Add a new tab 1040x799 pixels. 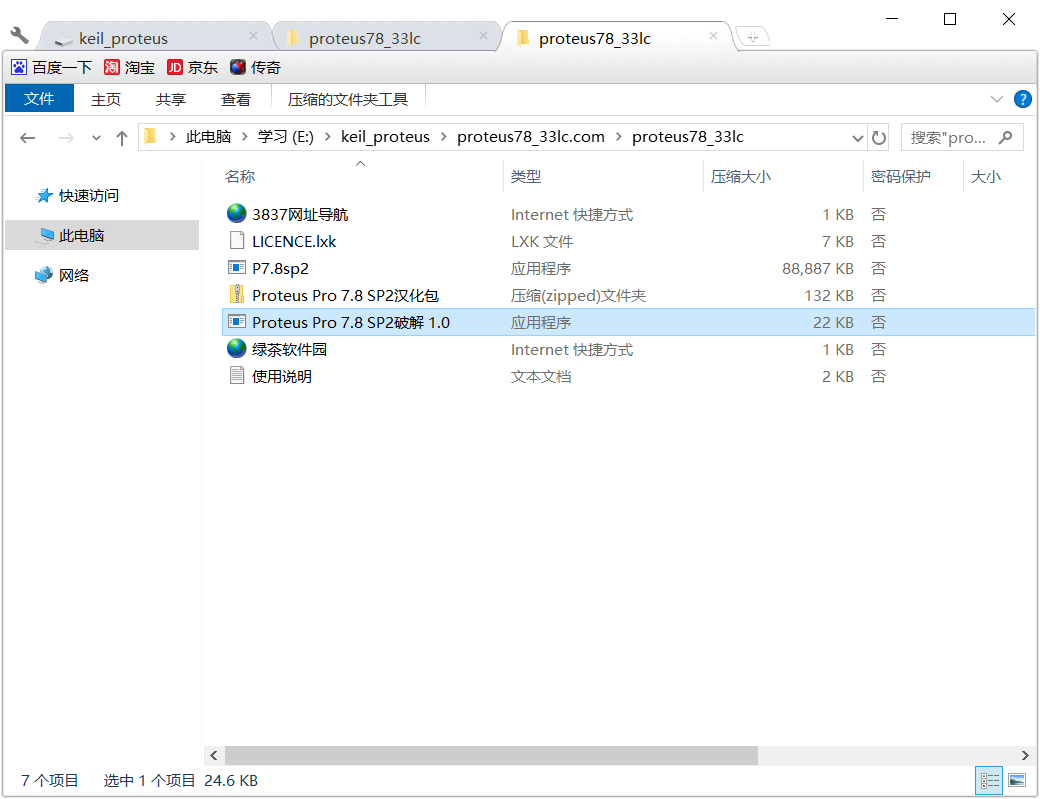752,37
